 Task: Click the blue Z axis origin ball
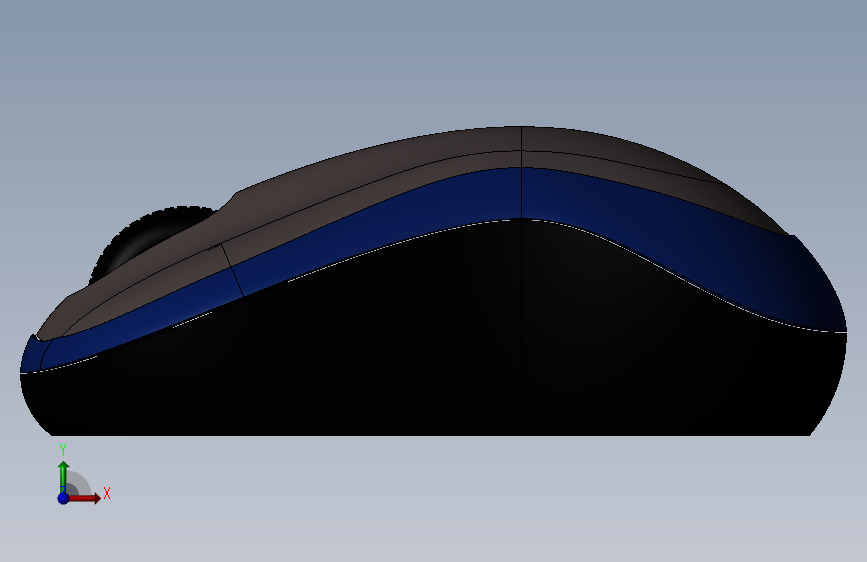63,498
